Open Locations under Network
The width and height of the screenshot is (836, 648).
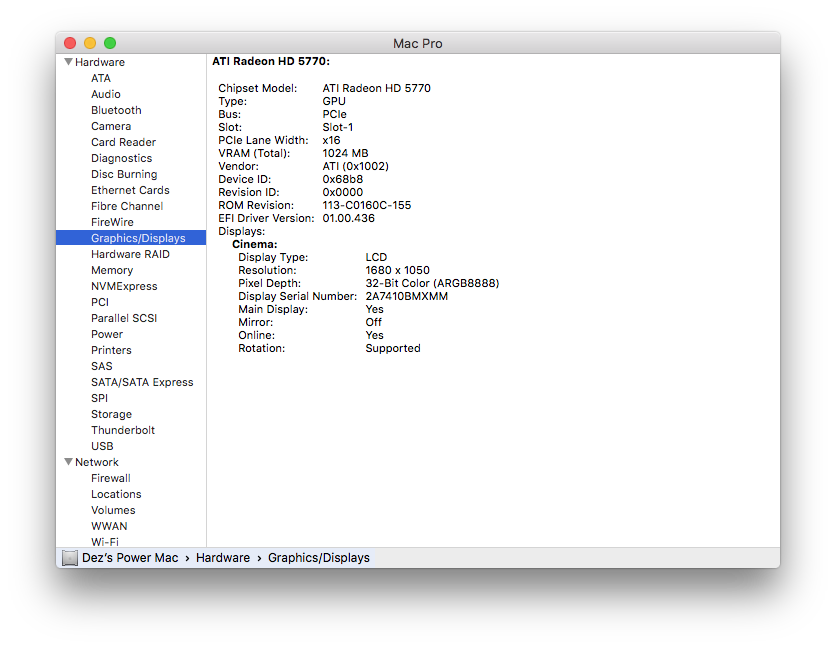point(116,494)
